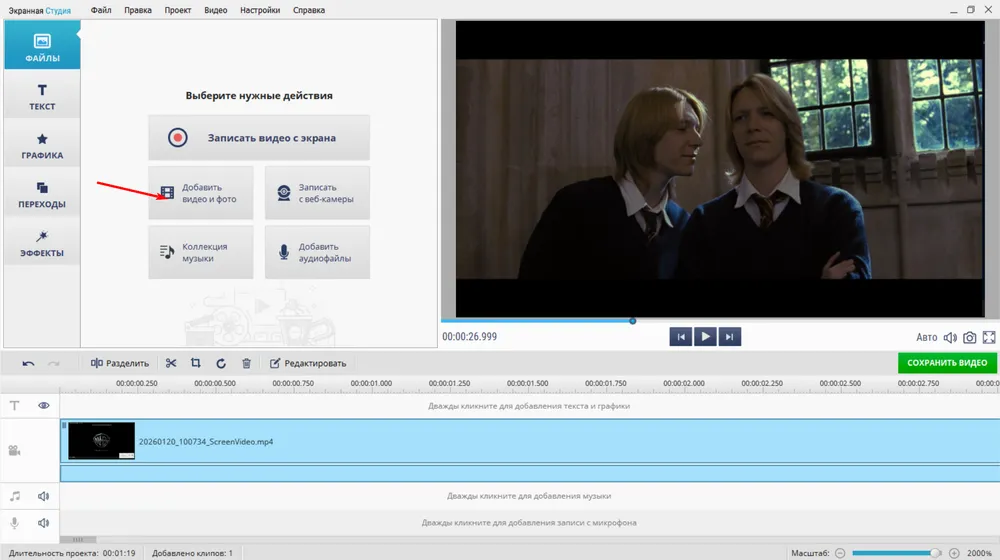1000x560 pixels.
Task: Click the preview progress bar handle
Action: [633, 321]
